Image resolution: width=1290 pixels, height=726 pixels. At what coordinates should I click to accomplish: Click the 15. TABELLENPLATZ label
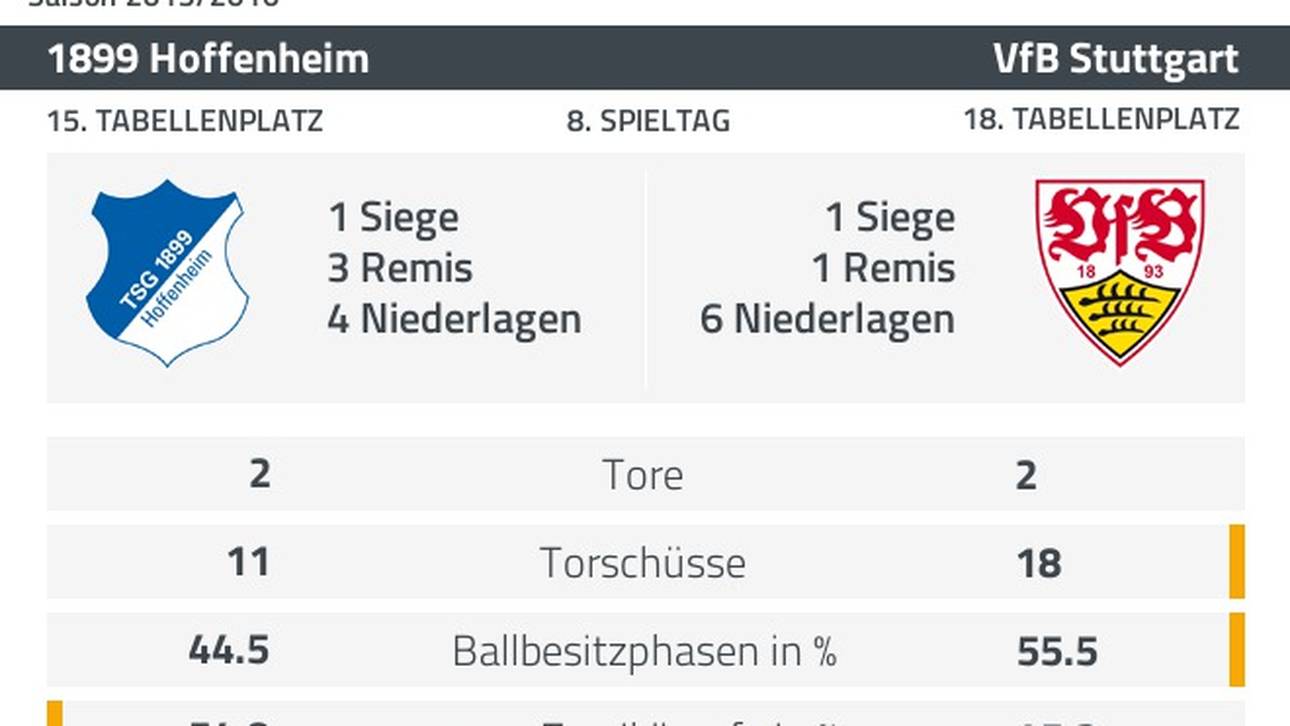coord(185,121)
